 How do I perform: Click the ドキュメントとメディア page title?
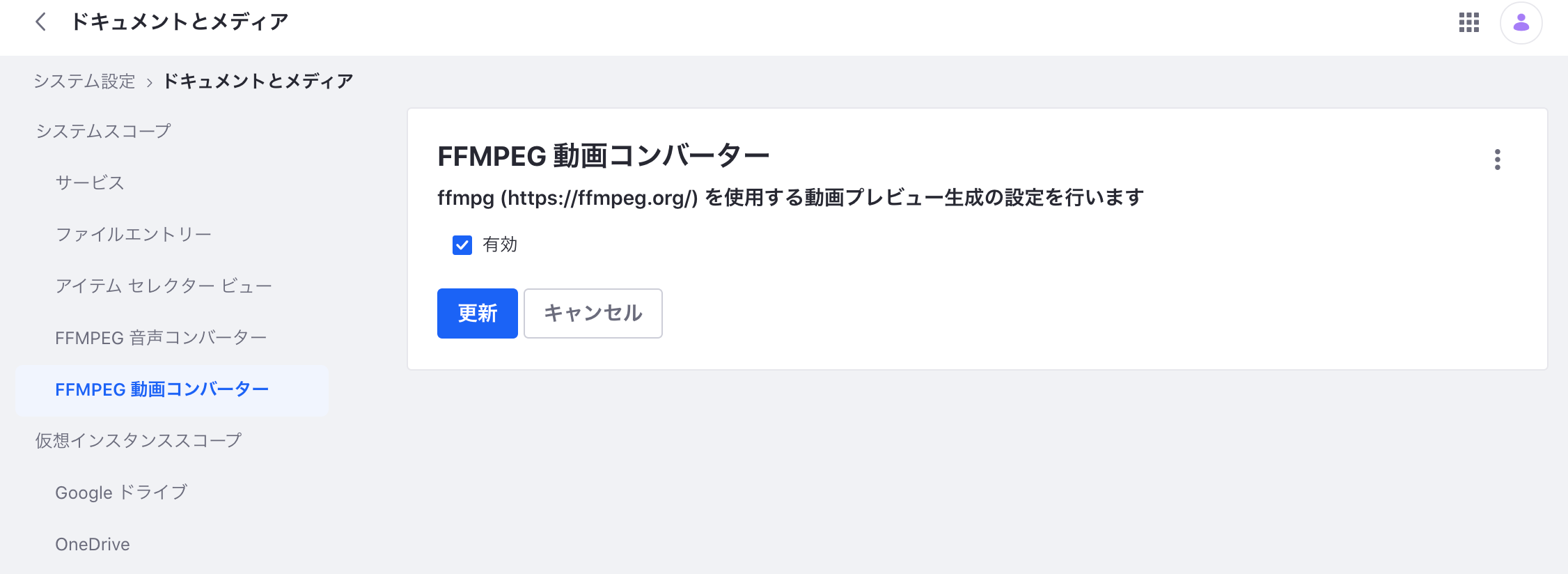pyautogui.click(x=180, y=22)
